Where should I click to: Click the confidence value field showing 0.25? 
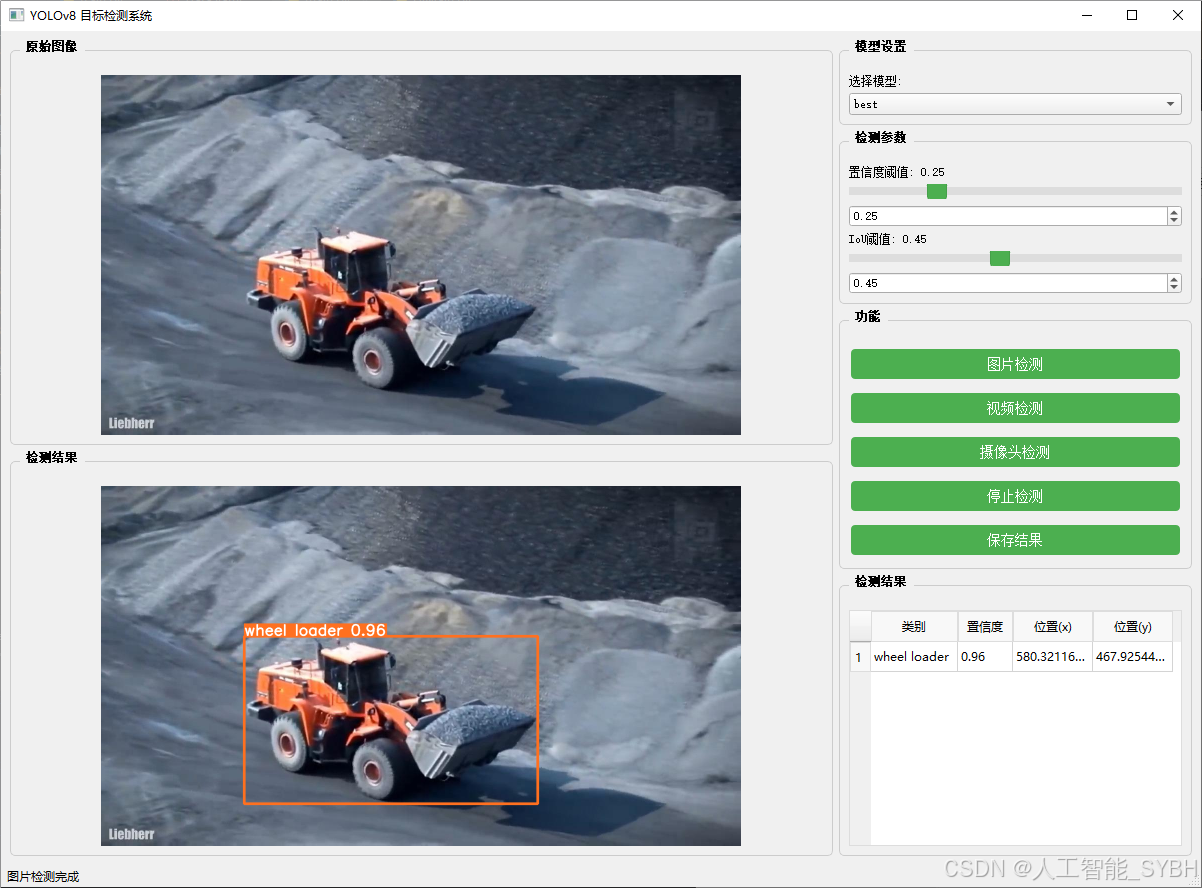tap(1007, 216)
